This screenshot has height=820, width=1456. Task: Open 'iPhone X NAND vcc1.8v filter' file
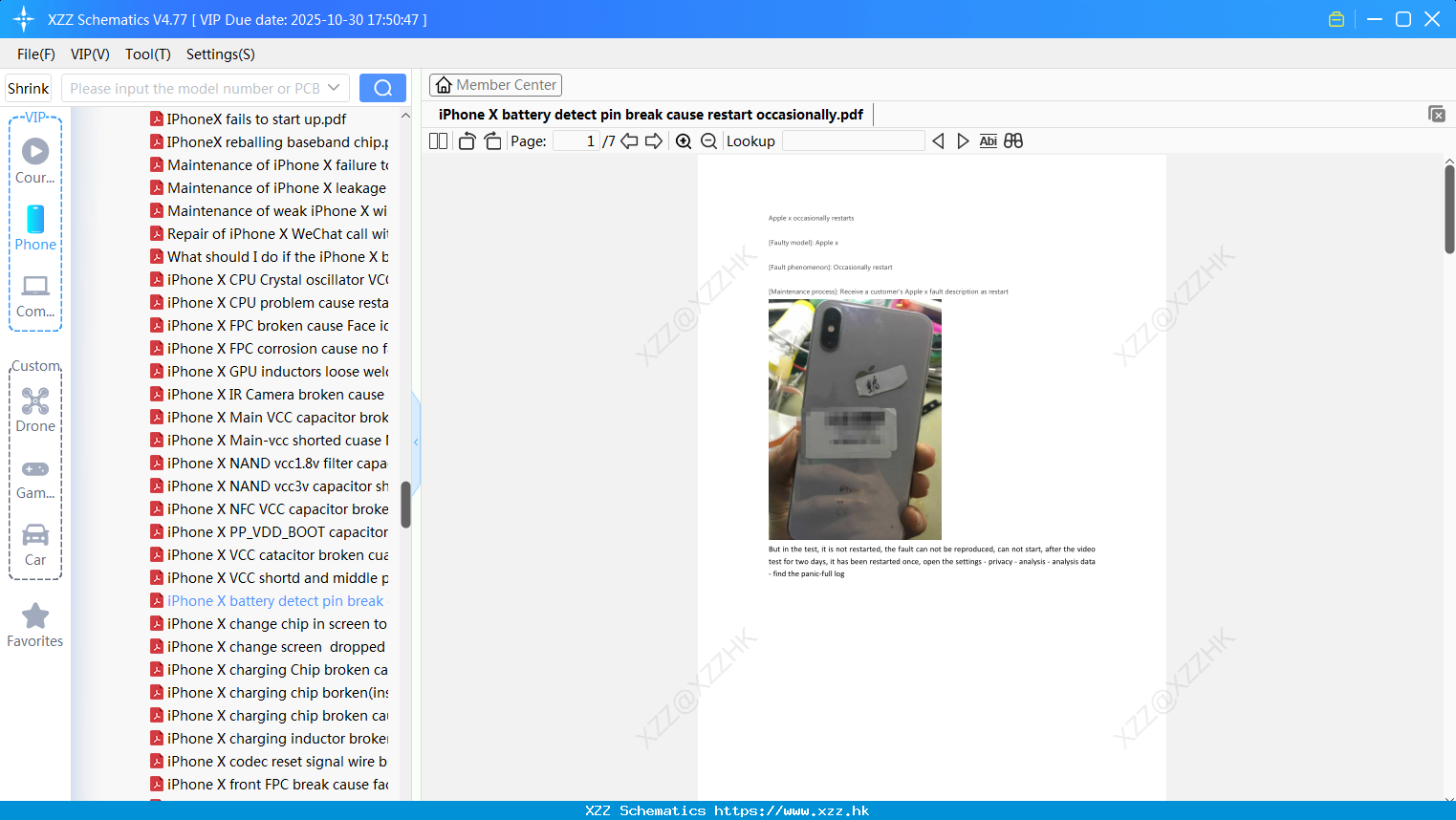269,464
